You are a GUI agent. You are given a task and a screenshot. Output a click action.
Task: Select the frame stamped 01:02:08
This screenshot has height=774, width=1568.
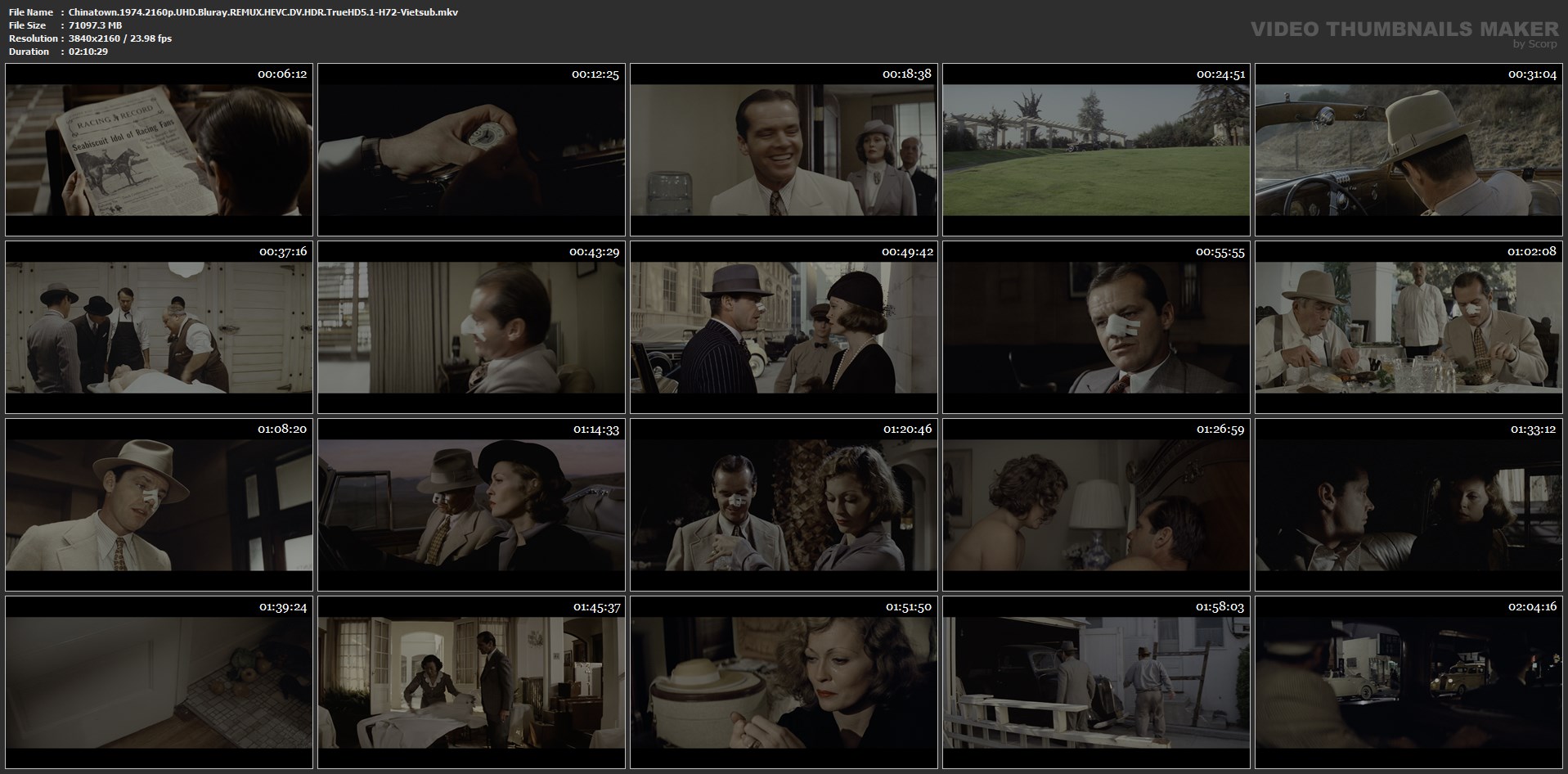[x=1409, y=327]
